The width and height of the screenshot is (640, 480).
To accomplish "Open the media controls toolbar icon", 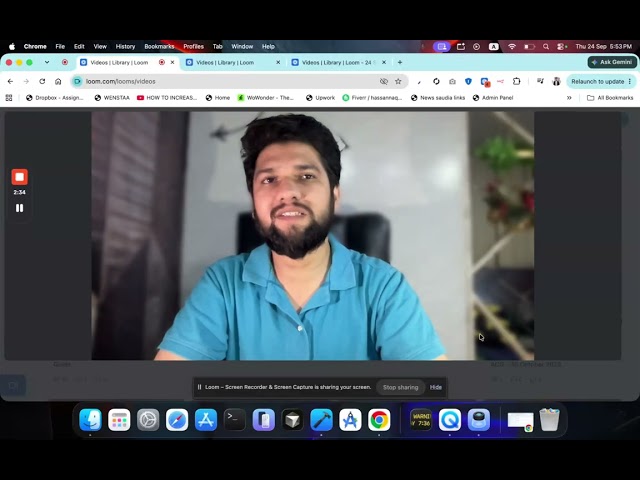I will (x=540, y=82).
